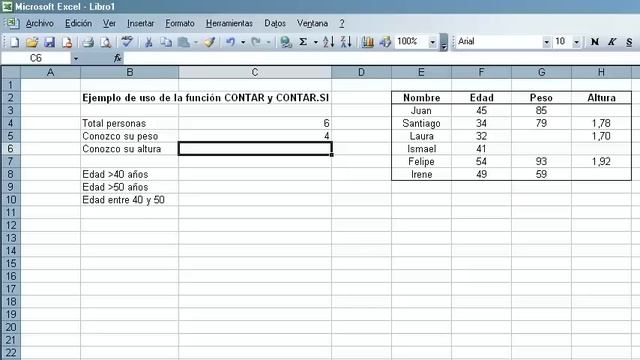Select the Format Painter brush

coord(209,42)
